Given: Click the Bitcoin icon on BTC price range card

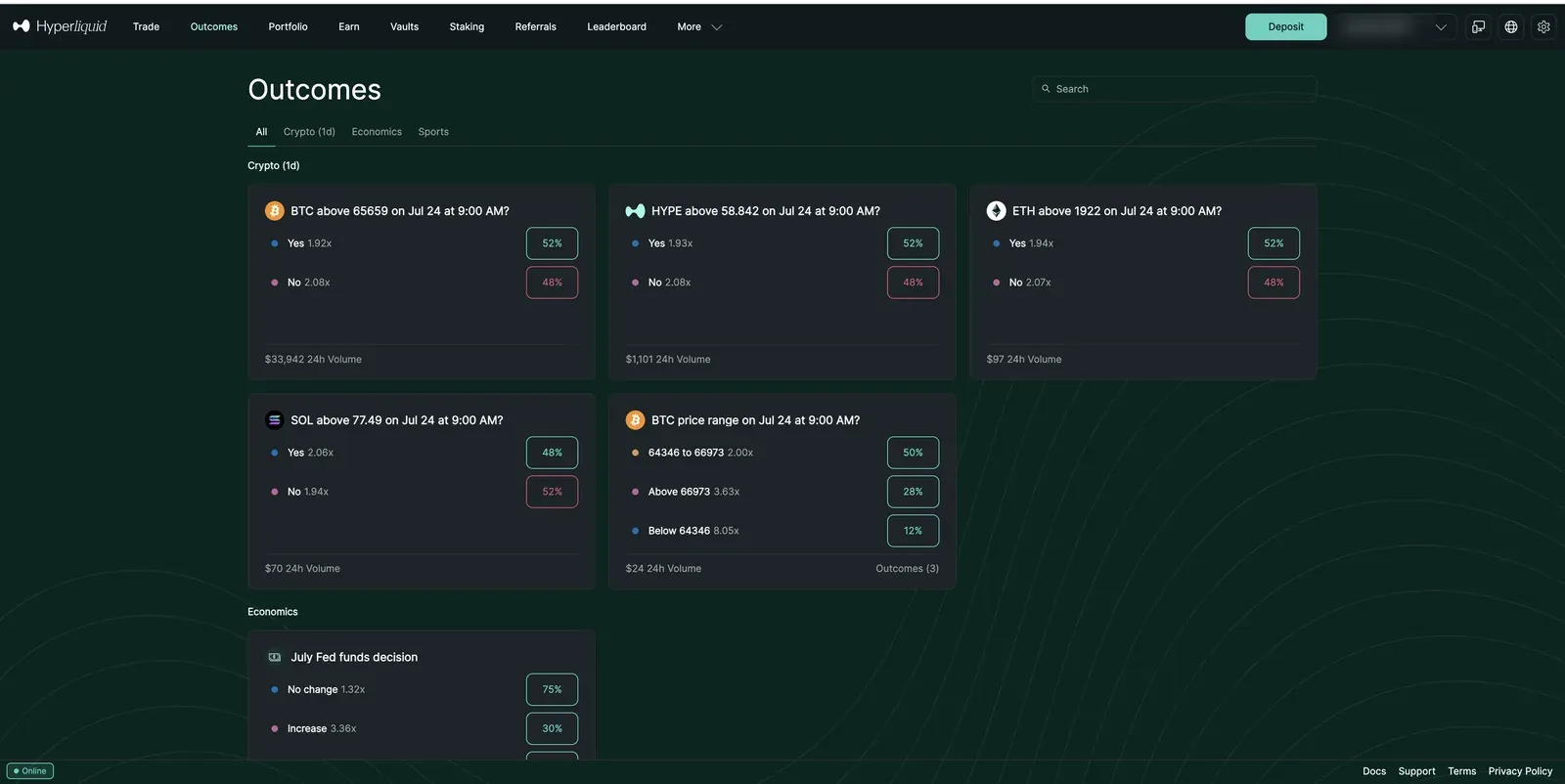Looking at the screenshot, I should click(x=635, y=420).
